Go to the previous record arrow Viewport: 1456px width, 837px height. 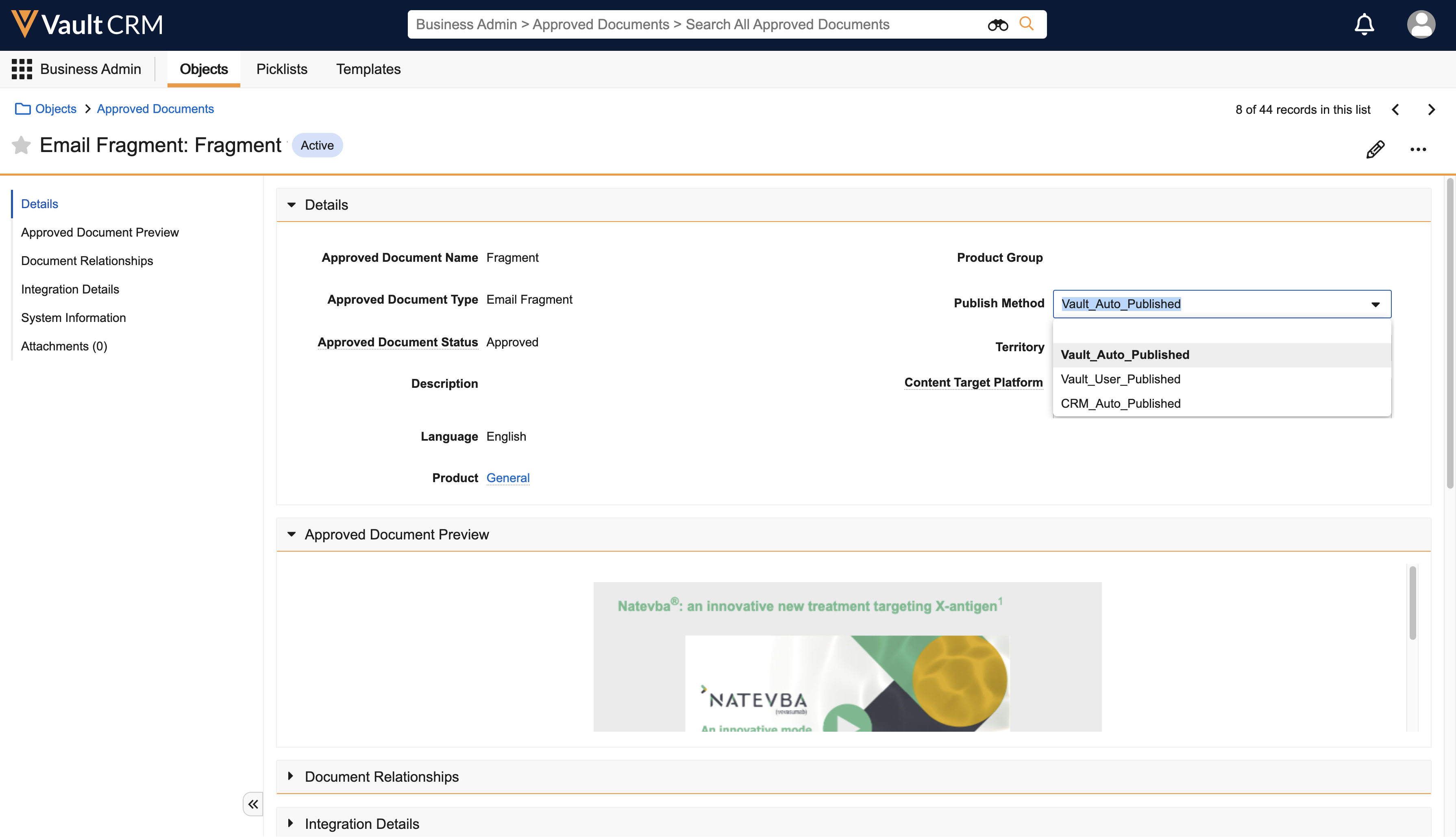click(x=1395, y=110)
